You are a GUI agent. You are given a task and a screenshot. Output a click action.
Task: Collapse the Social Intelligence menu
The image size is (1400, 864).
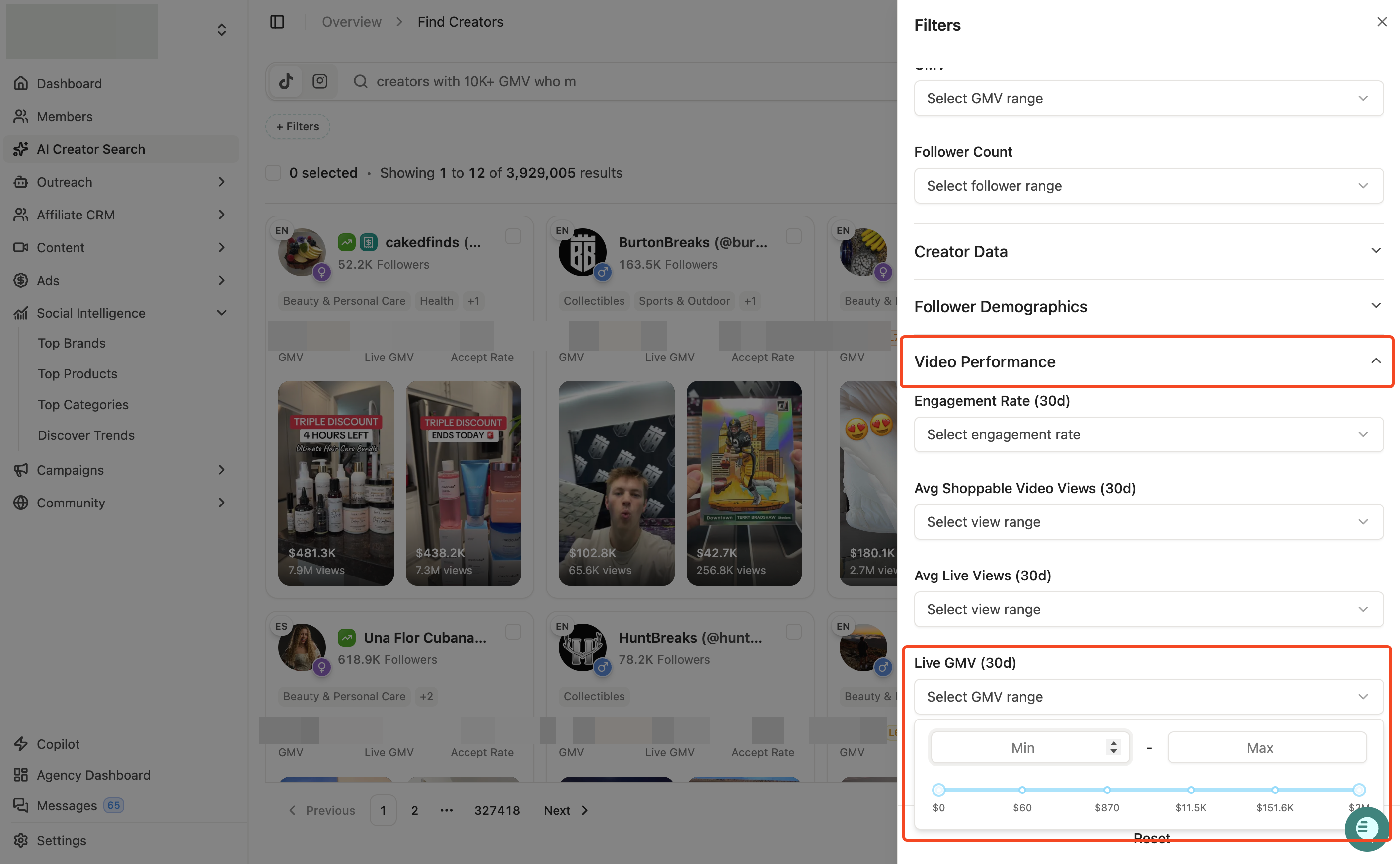(221, 313)
